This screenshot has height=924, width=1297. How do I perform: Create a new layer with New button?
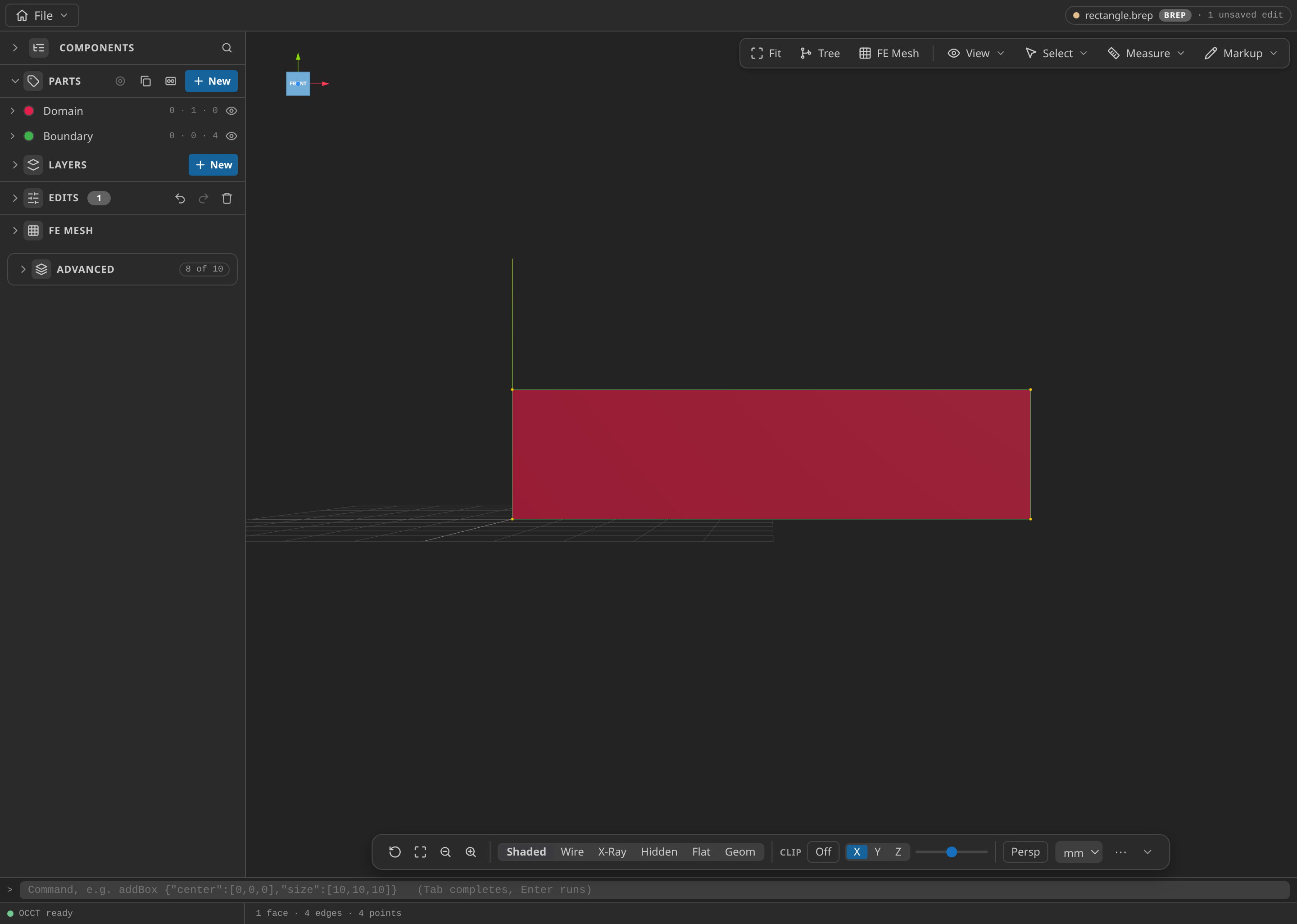click(x=213, y=164)
